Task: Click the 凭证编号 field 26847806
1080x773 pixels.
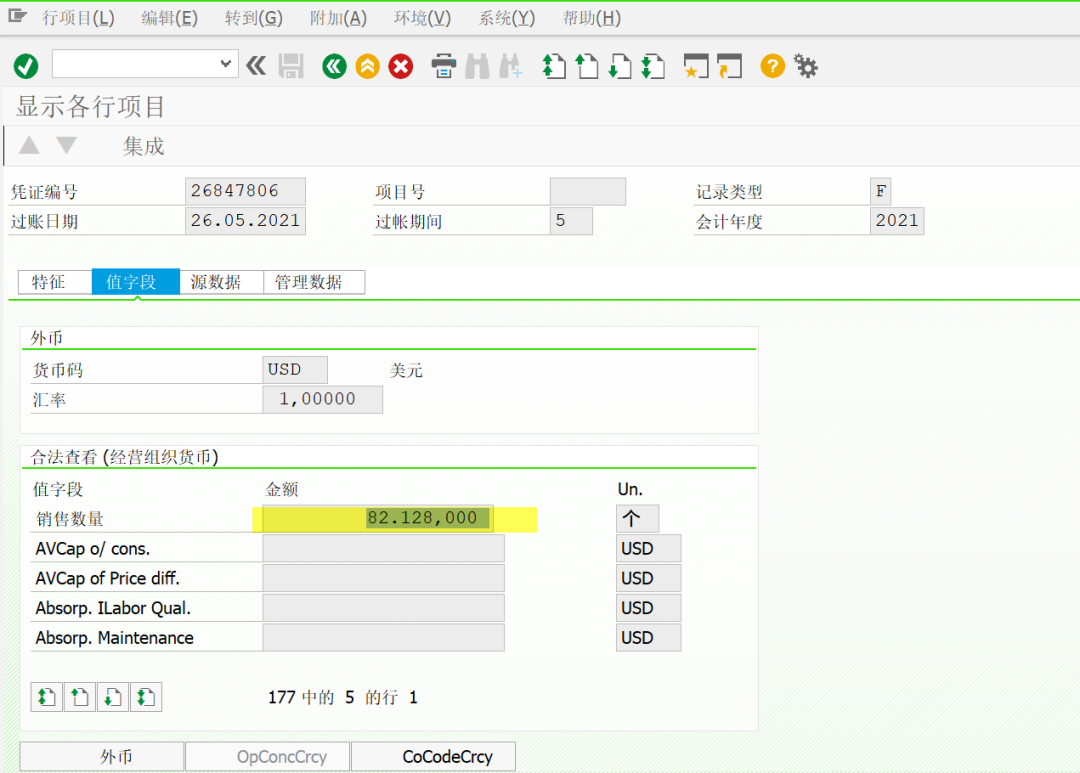Action: click(245, 191)
